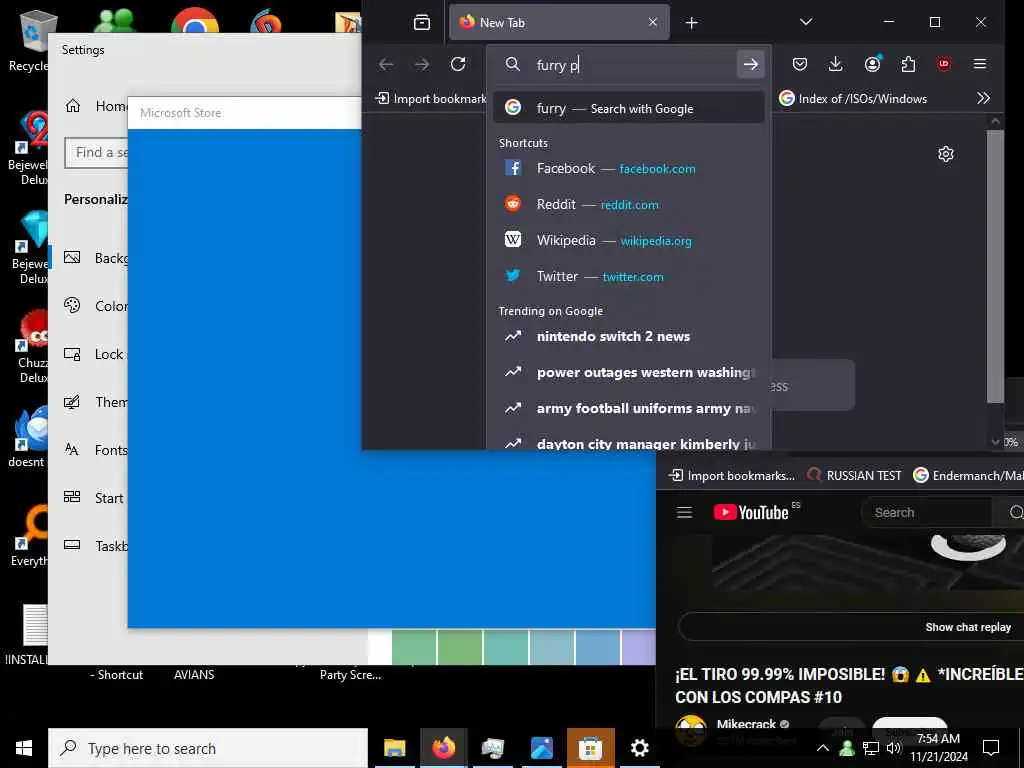1024x768 pixels.
Task: Select the New Tab tab
Action: (x=559, y=23)
